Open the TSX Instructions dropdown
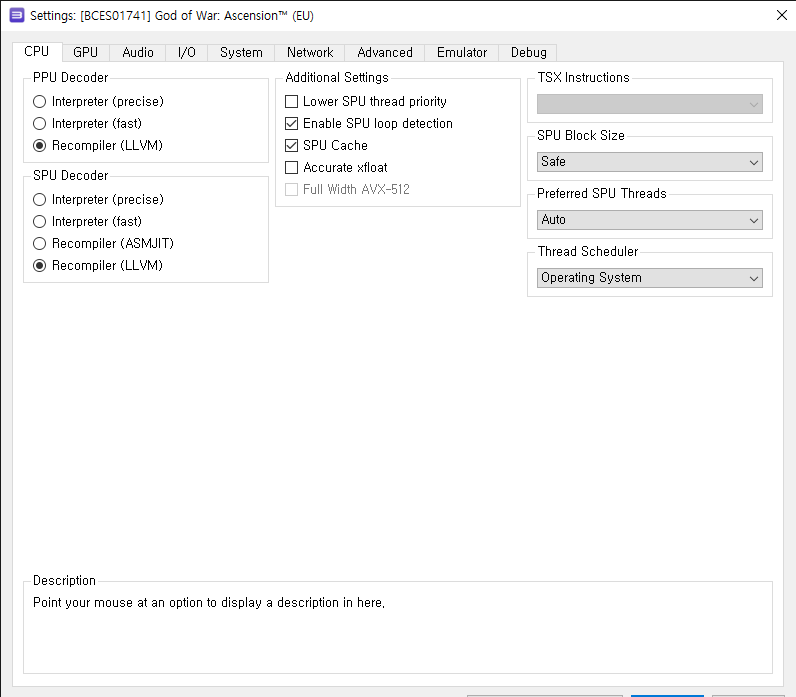The width and height of the screenshot is (796, 697). click(650, 104)
